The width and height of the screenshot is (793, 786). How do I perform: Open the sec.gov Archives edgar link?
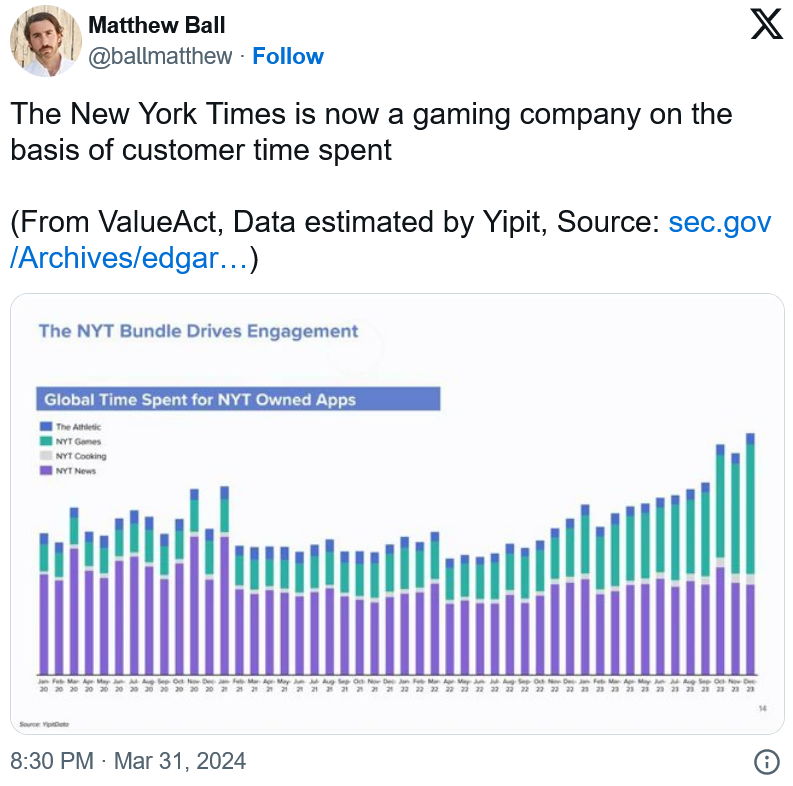[x=390, y=240]
